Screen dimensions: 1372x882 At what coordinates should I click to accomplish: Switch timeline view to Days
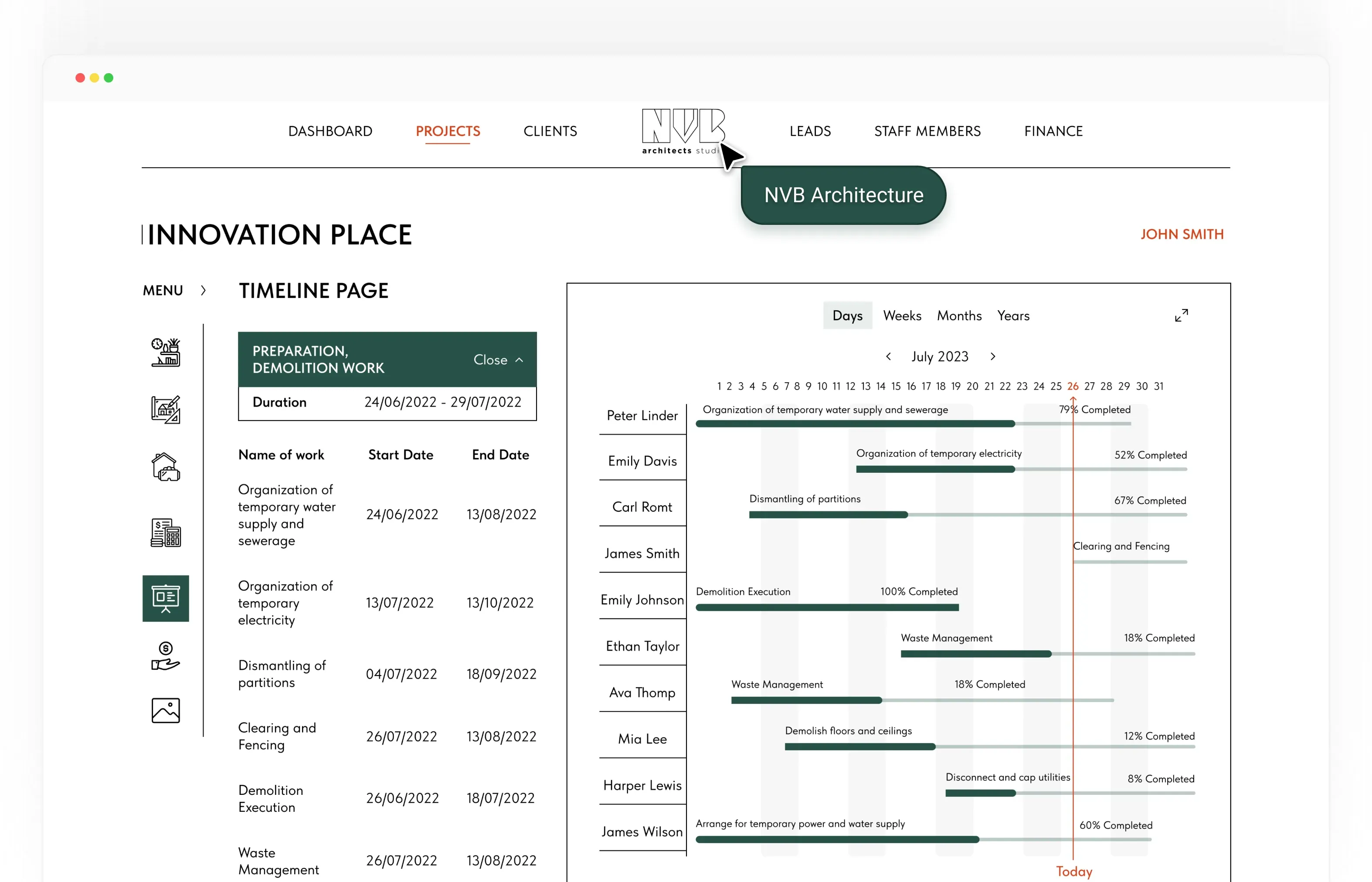(x=847, y=315)
